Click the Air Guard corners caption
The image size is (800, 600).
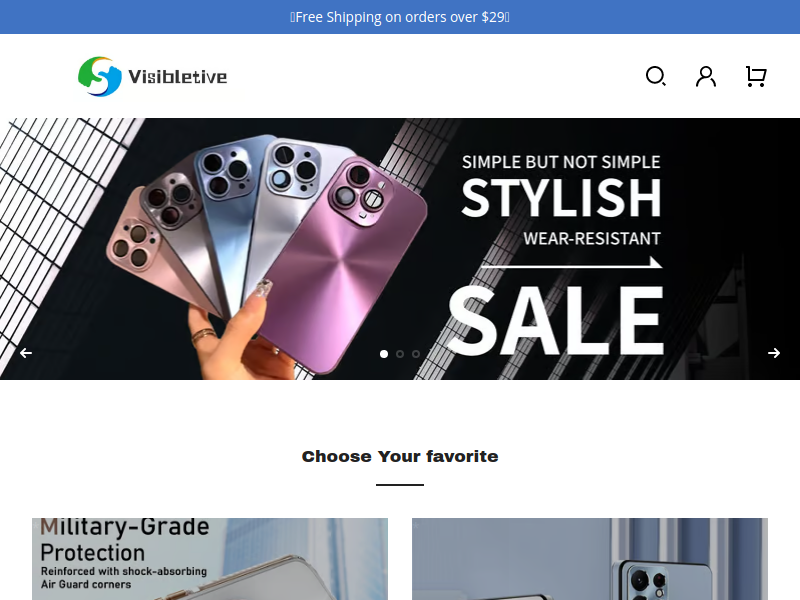(x=86, y=584)
